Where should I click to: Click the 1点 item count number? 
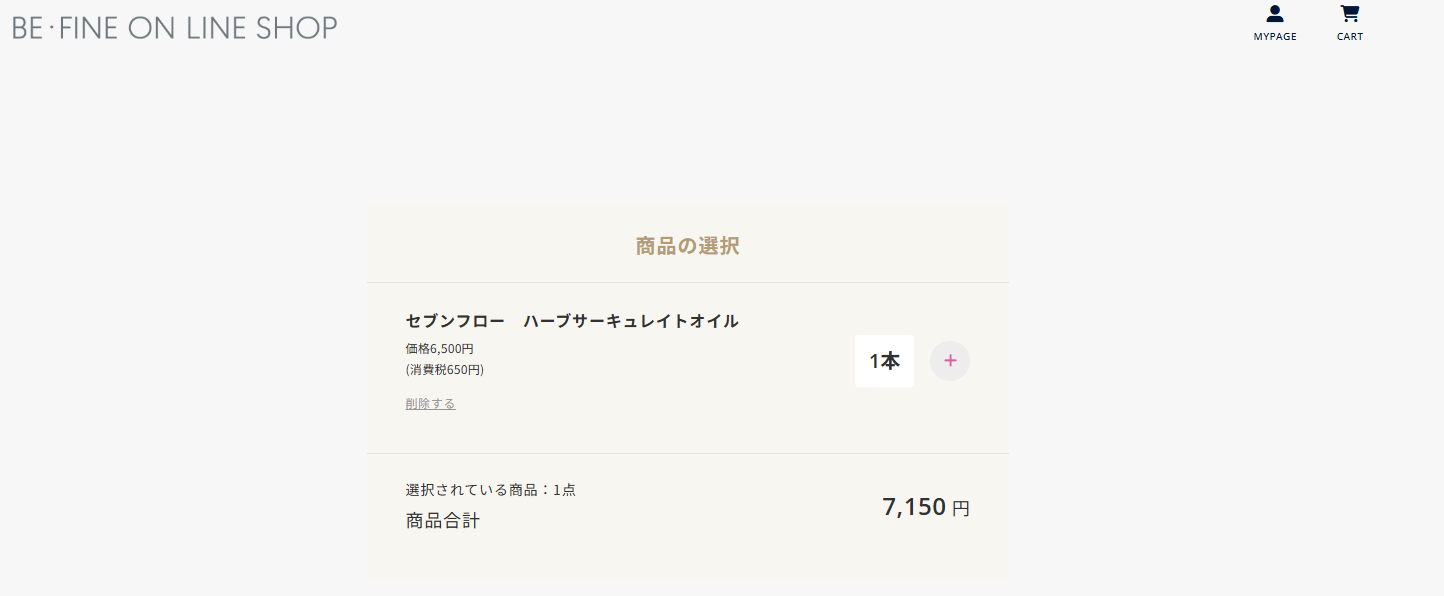click(565, 490)
